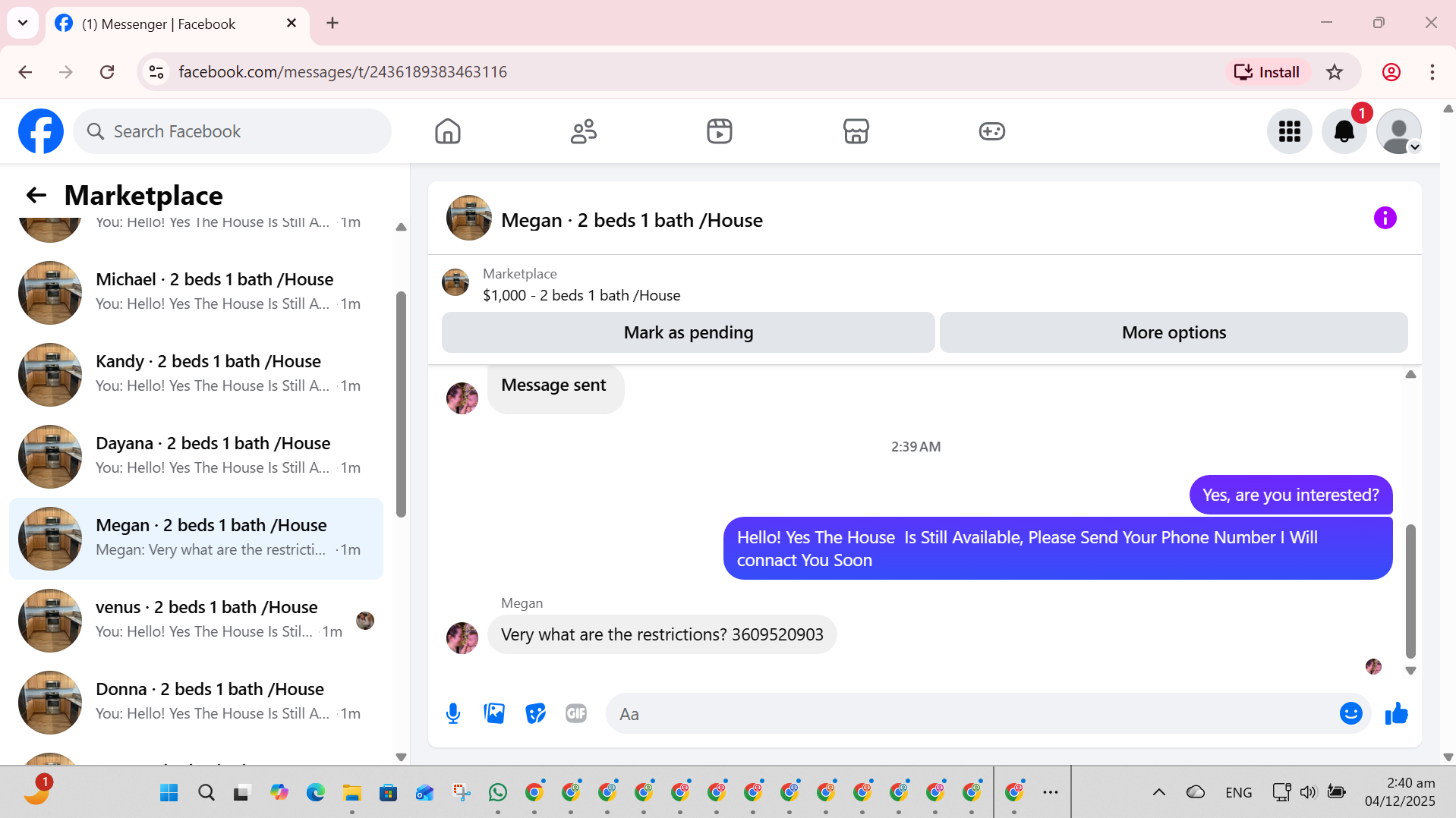This screenshot has height=818, width=1456.
Task: Open Donna's 2 beds 1 bath chat
Action: point(196,702)
